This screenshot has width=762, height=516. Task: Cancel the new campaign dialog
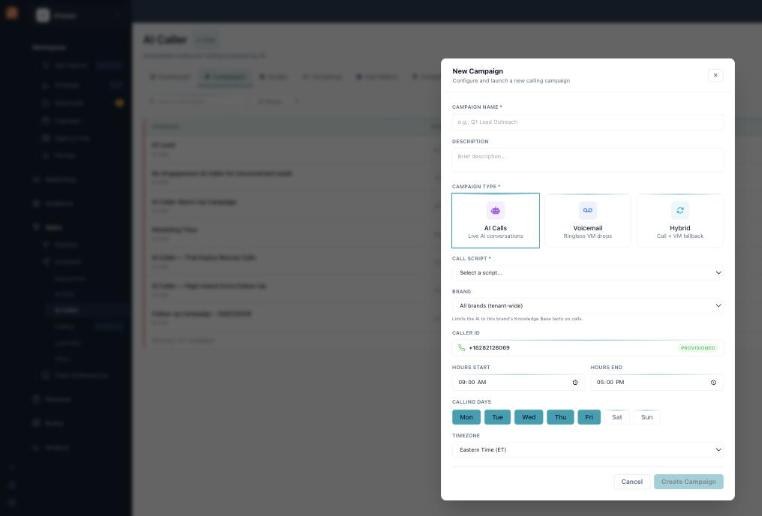(632, 482)
